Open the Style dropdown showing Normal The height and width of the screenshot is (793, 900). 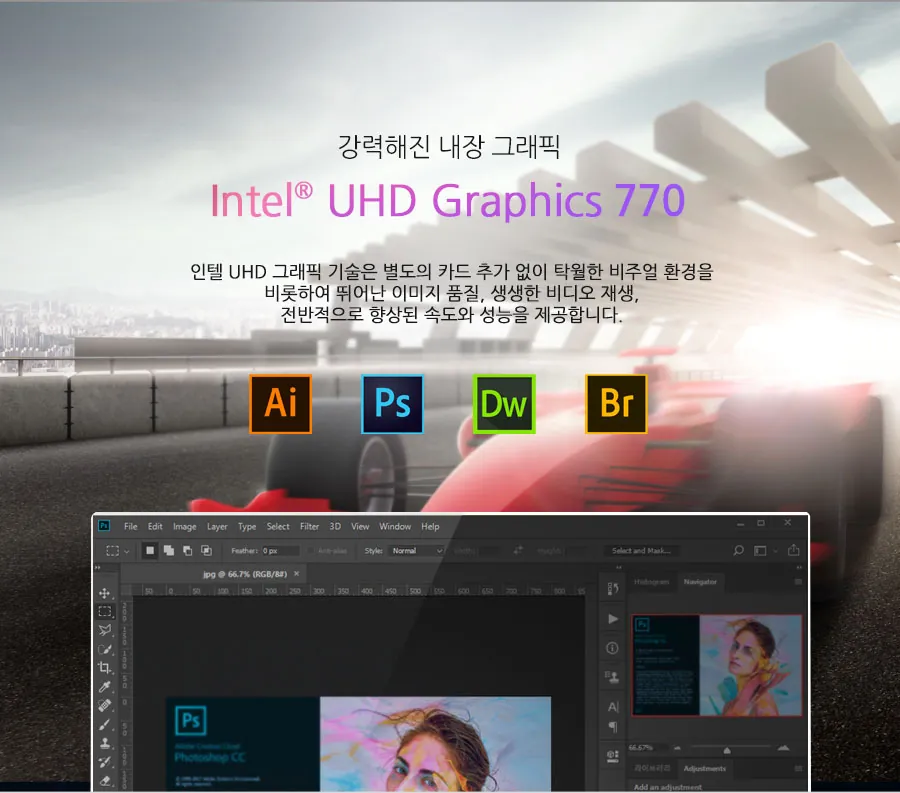tap(417, 551)
